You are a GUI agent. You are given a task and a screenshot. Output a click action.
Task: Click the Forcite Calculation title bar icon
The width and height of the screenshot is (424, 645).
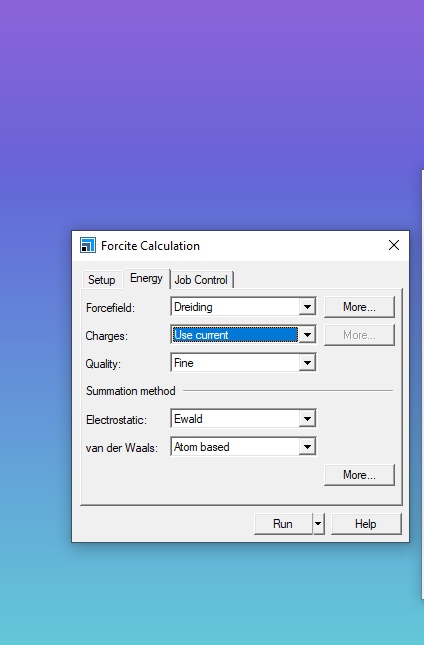tap(88, 246)
